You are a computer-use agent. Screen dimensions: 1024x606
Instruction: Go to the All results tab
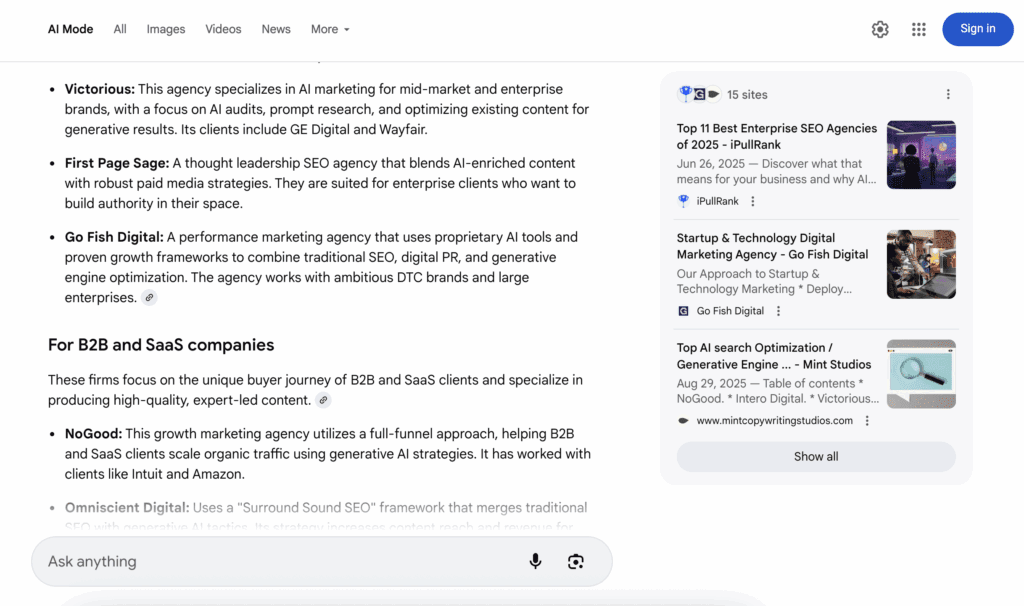point(120,29)
